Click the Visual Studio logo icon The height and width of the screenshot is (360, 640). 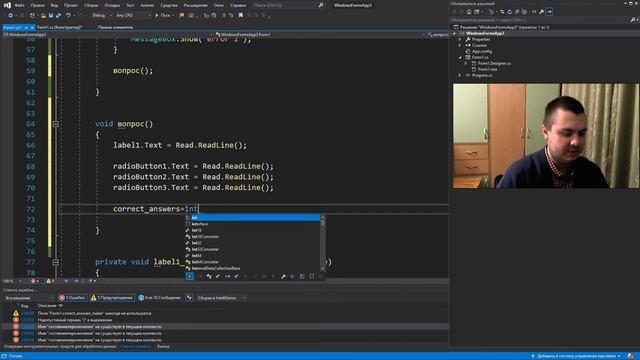click(7, 5)
